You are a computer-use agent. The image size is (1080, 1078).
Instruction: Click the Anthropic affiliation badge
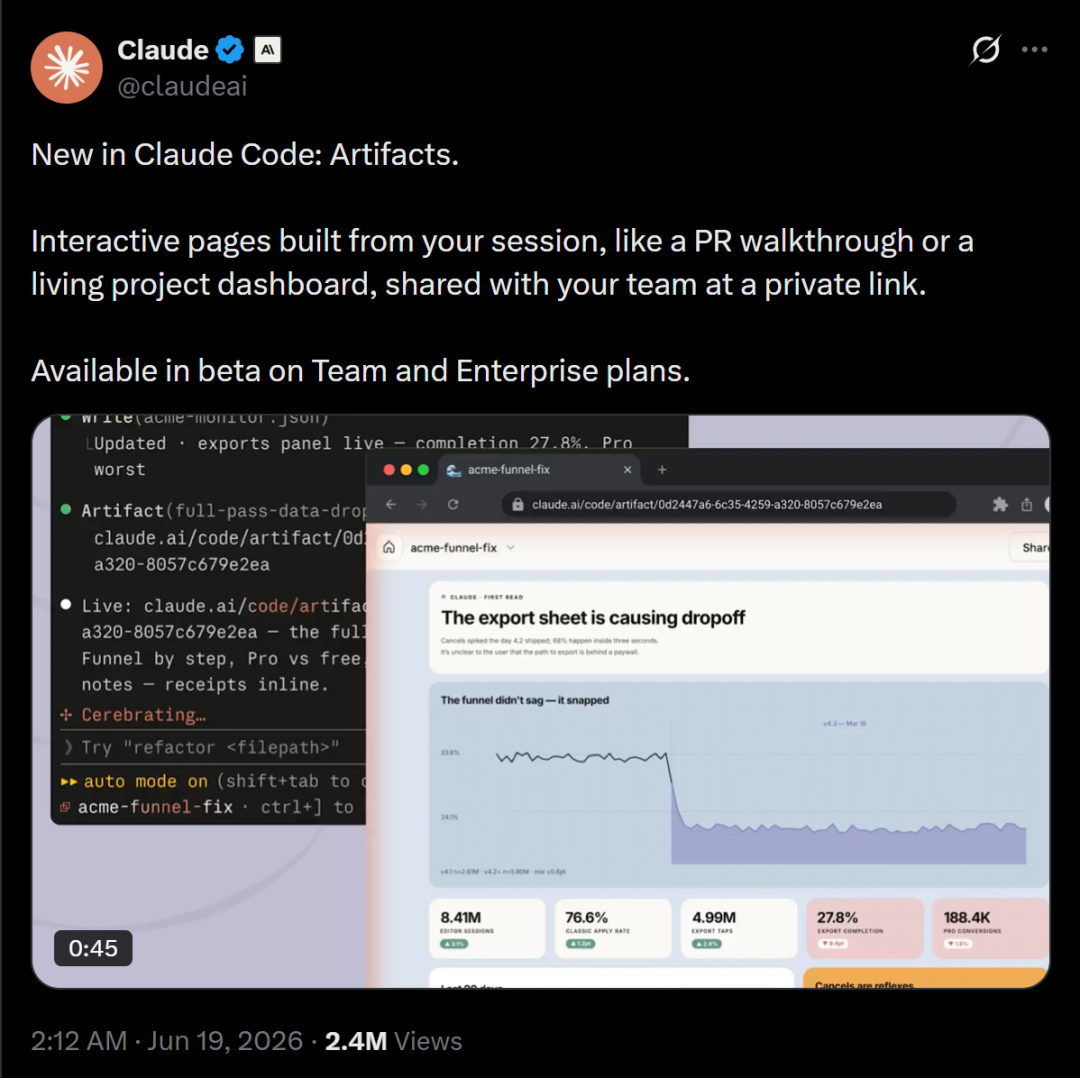(x=267, y=50)
